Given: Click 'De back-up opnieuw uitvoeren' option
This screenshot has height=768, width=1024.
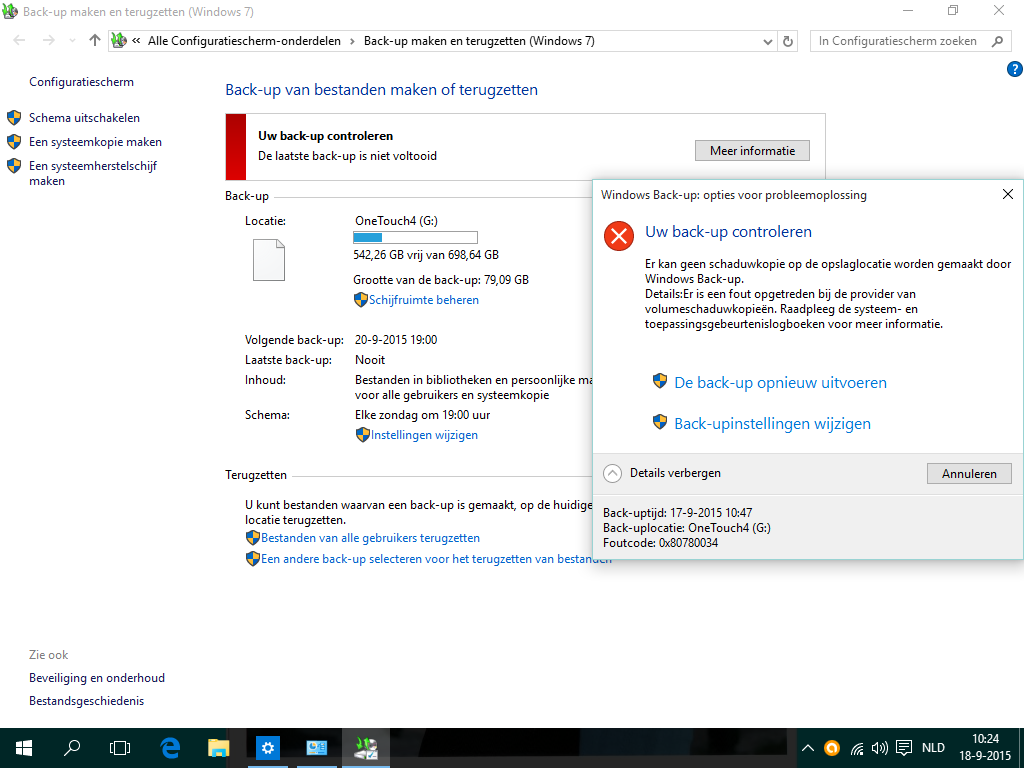Looking at the screenshot, I should 780,383.
